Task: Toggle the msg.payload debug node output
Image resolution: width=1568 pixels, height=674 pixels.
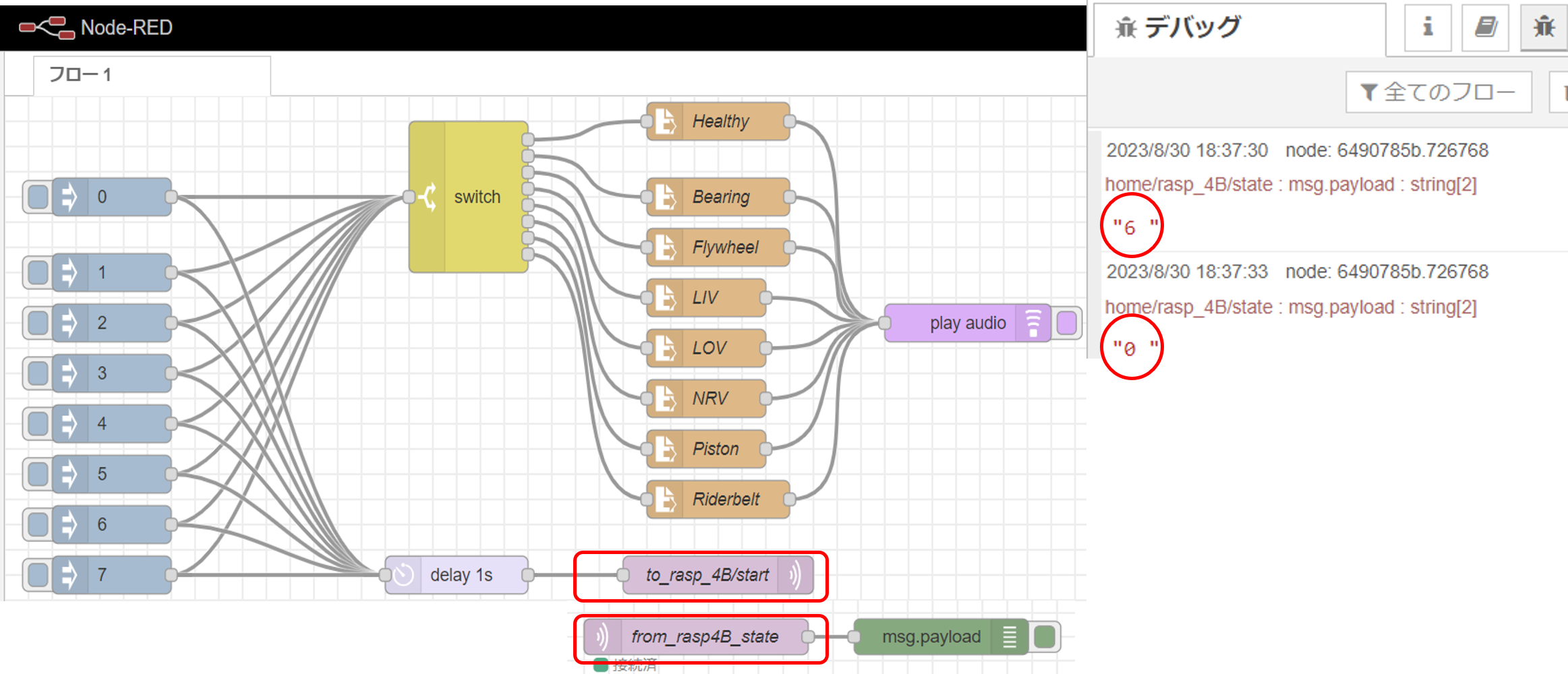Action: 1044,636
